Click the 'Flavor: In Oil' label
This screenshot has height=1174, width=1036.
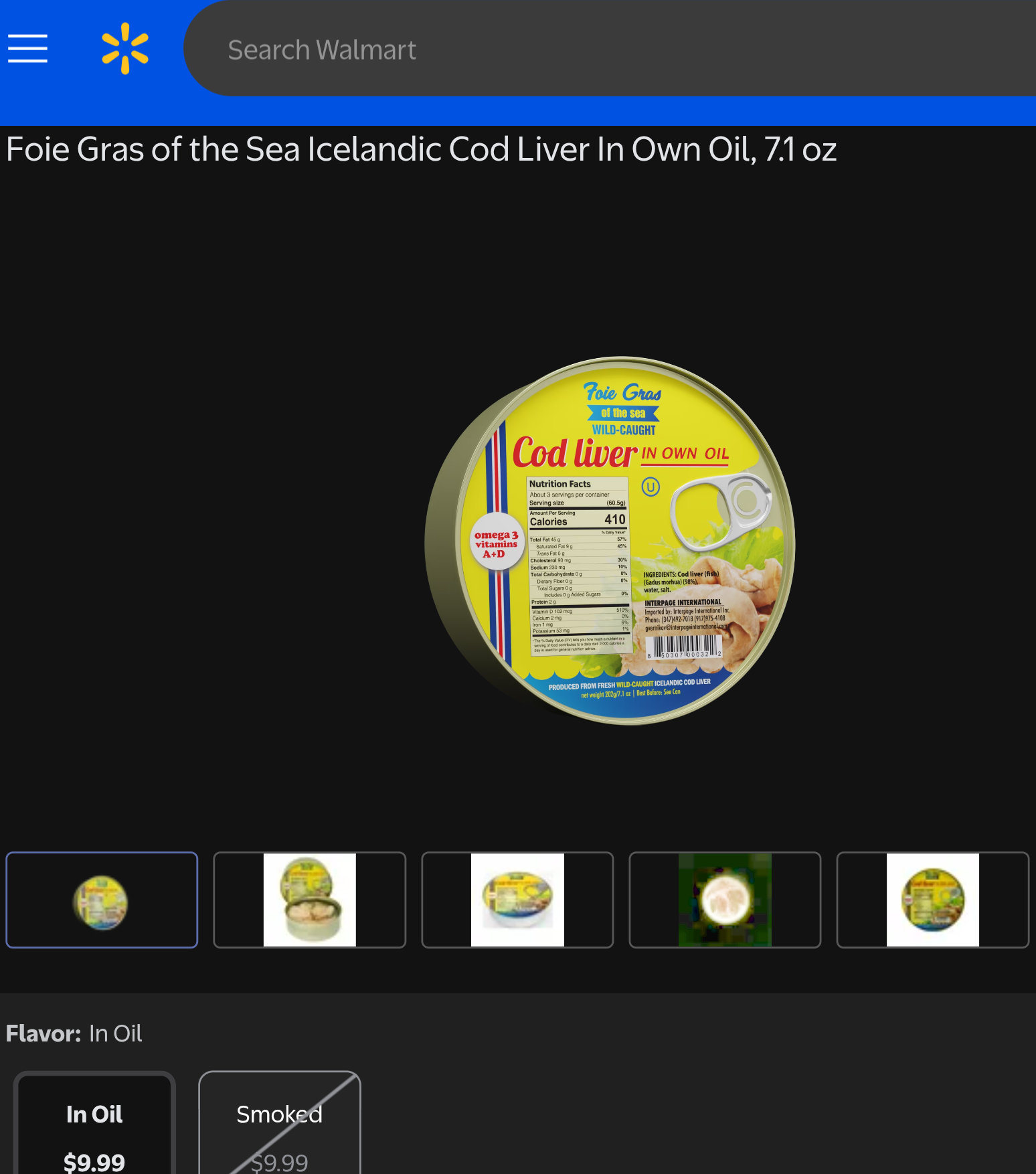74,1033
